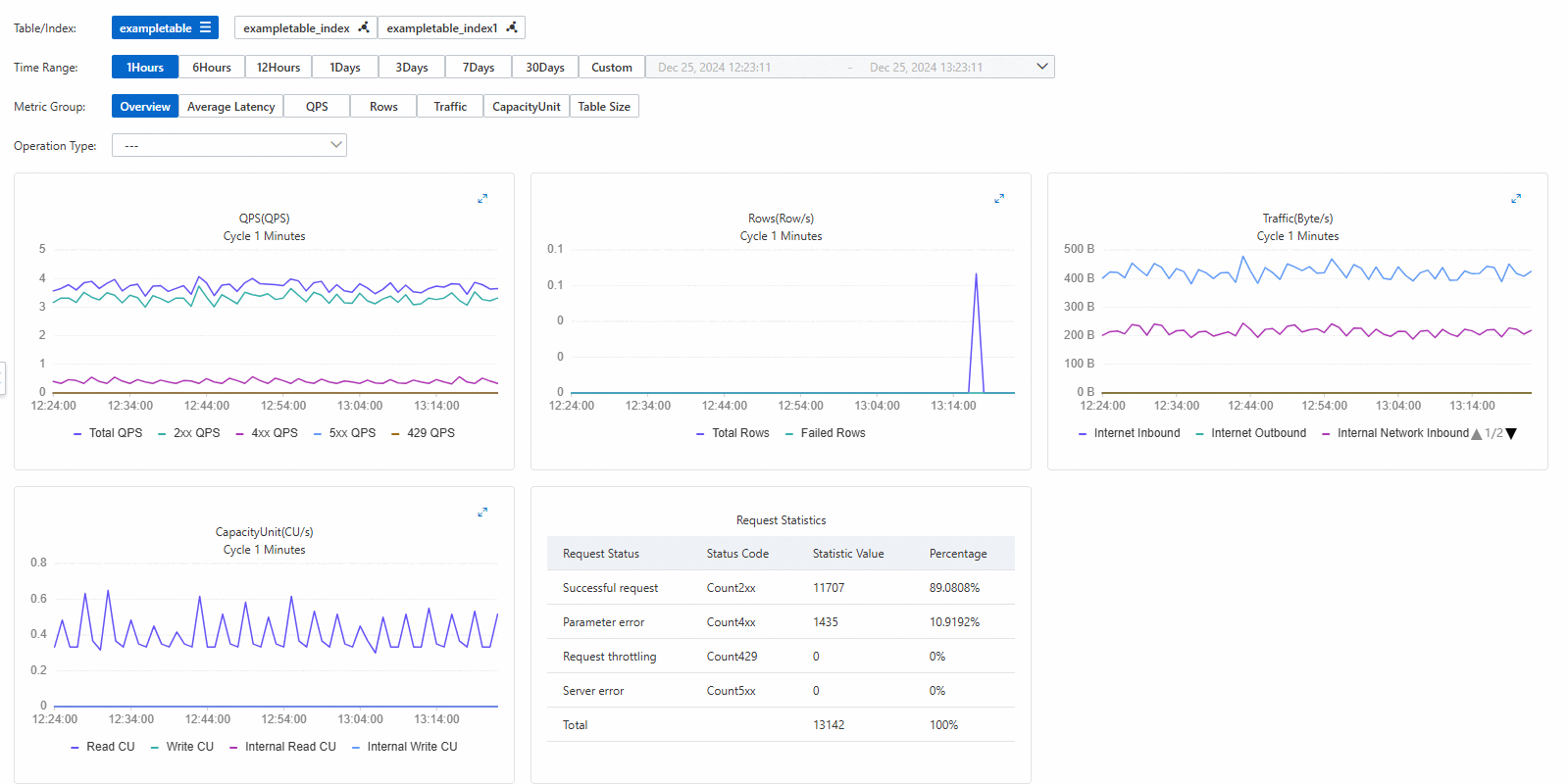The image size is (1568, 784).
Task: Toggle Total Rows legend series
Action: [733, 433]
